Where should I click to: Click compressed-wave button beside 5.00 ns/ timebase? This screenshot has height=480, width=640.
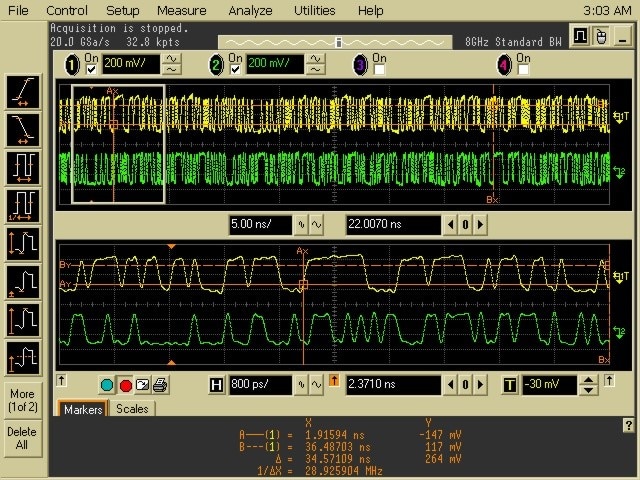pos(301,224)
